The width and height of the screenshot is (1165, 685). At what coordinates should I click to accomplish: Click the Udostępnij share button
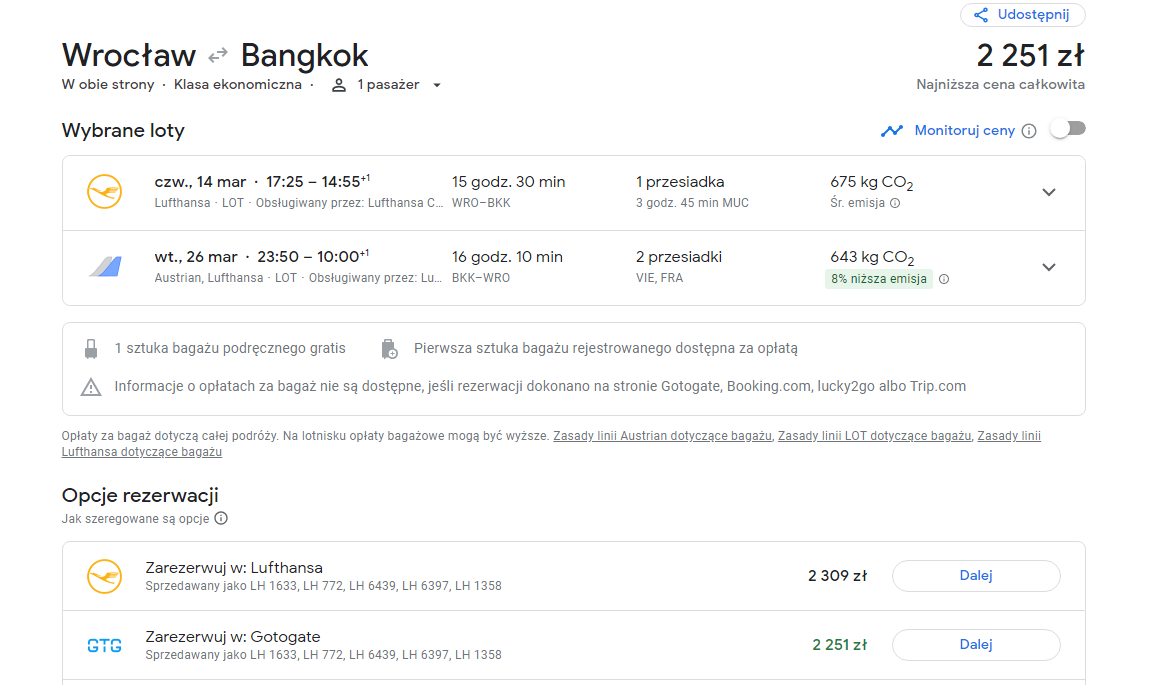[1022, 15]
